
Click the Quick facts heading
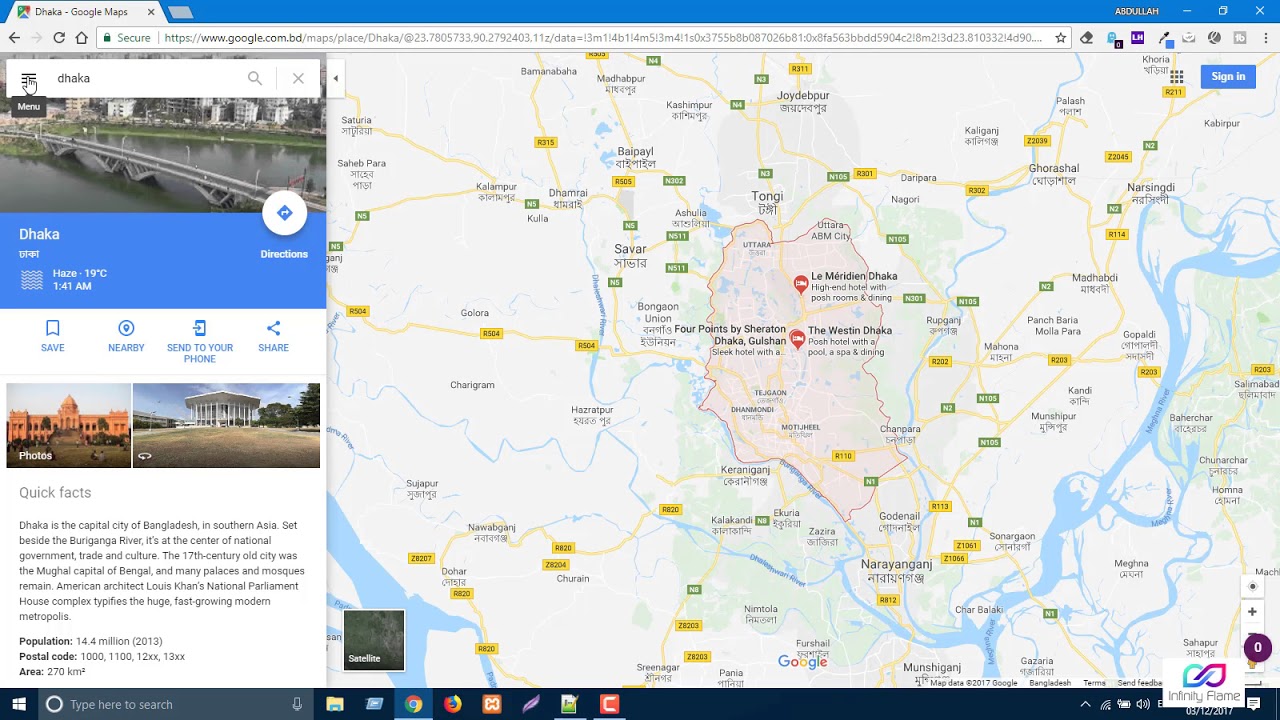pyautogui.click(x=55, y=492)
